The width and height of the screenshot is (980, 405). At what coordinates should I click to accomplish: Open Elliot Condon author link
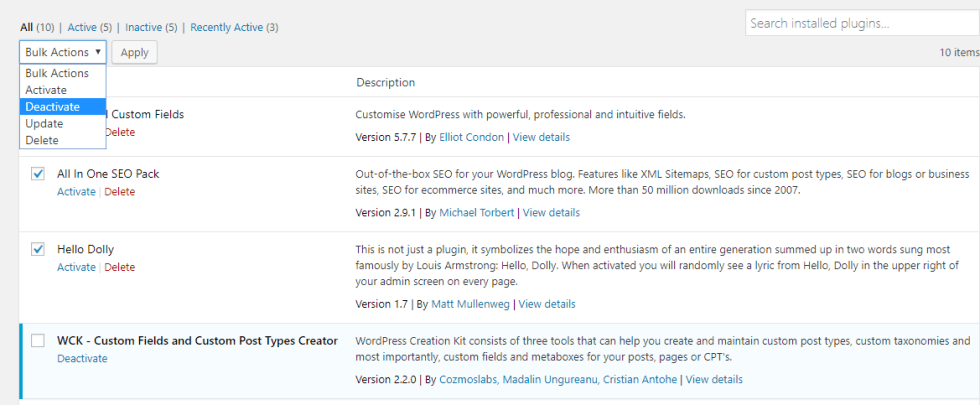coord(471,138)
